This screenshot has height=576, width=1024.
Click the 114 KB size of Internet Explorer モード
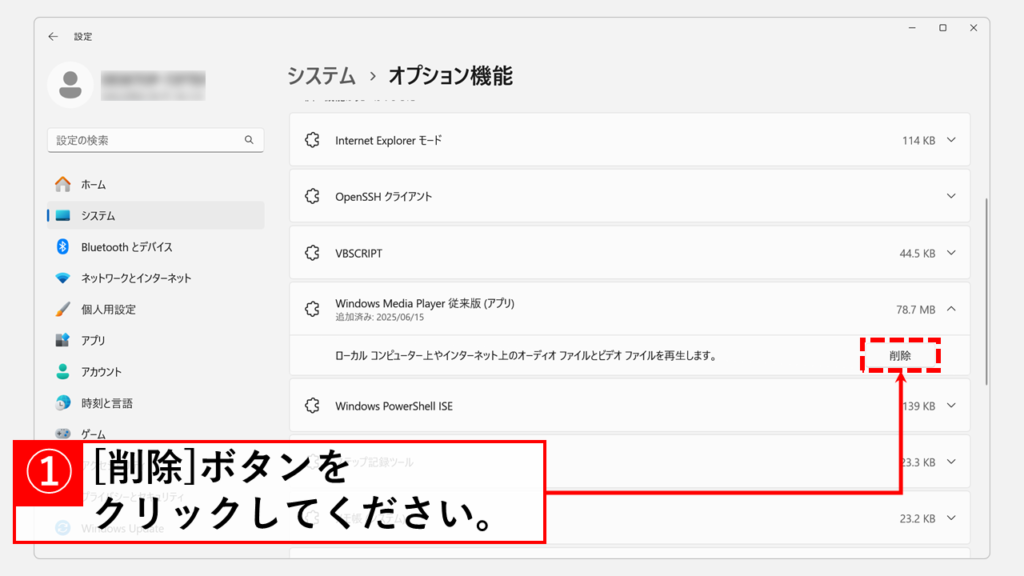[x=918, y=140]
